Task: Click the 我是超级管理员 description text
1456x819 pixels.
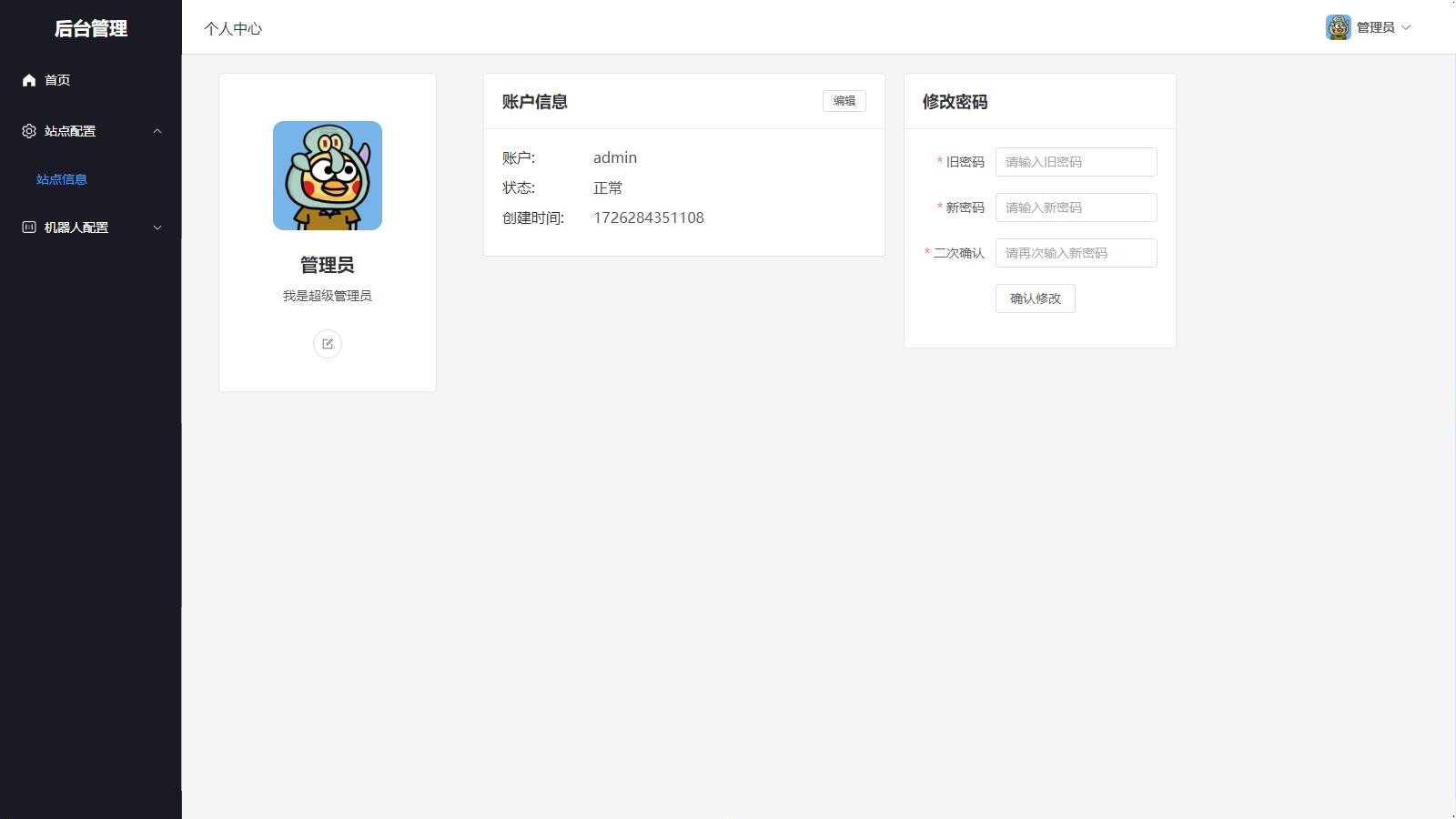Action: (328, 296)
